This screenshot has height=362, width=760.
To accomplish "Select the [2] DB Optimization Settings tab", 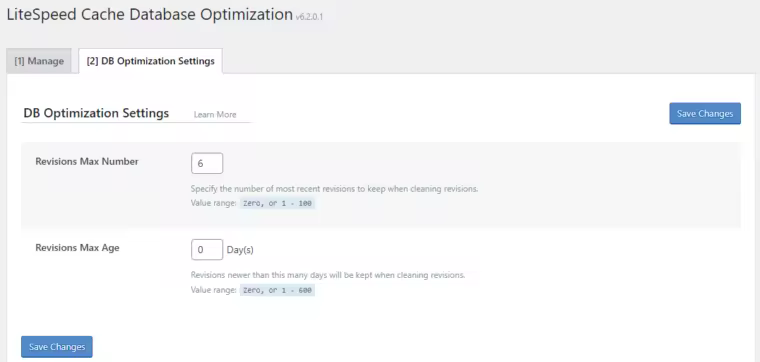I will pyautogui.click(x=150, y=61).
